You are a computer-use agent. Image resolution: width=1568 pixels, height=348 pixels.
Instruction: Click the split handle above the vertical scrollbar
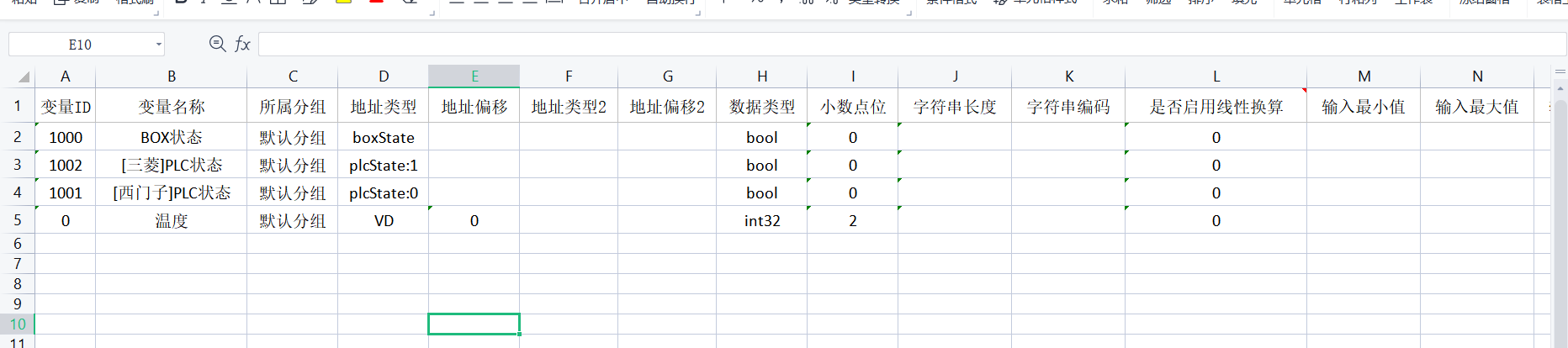(1559, 72)
